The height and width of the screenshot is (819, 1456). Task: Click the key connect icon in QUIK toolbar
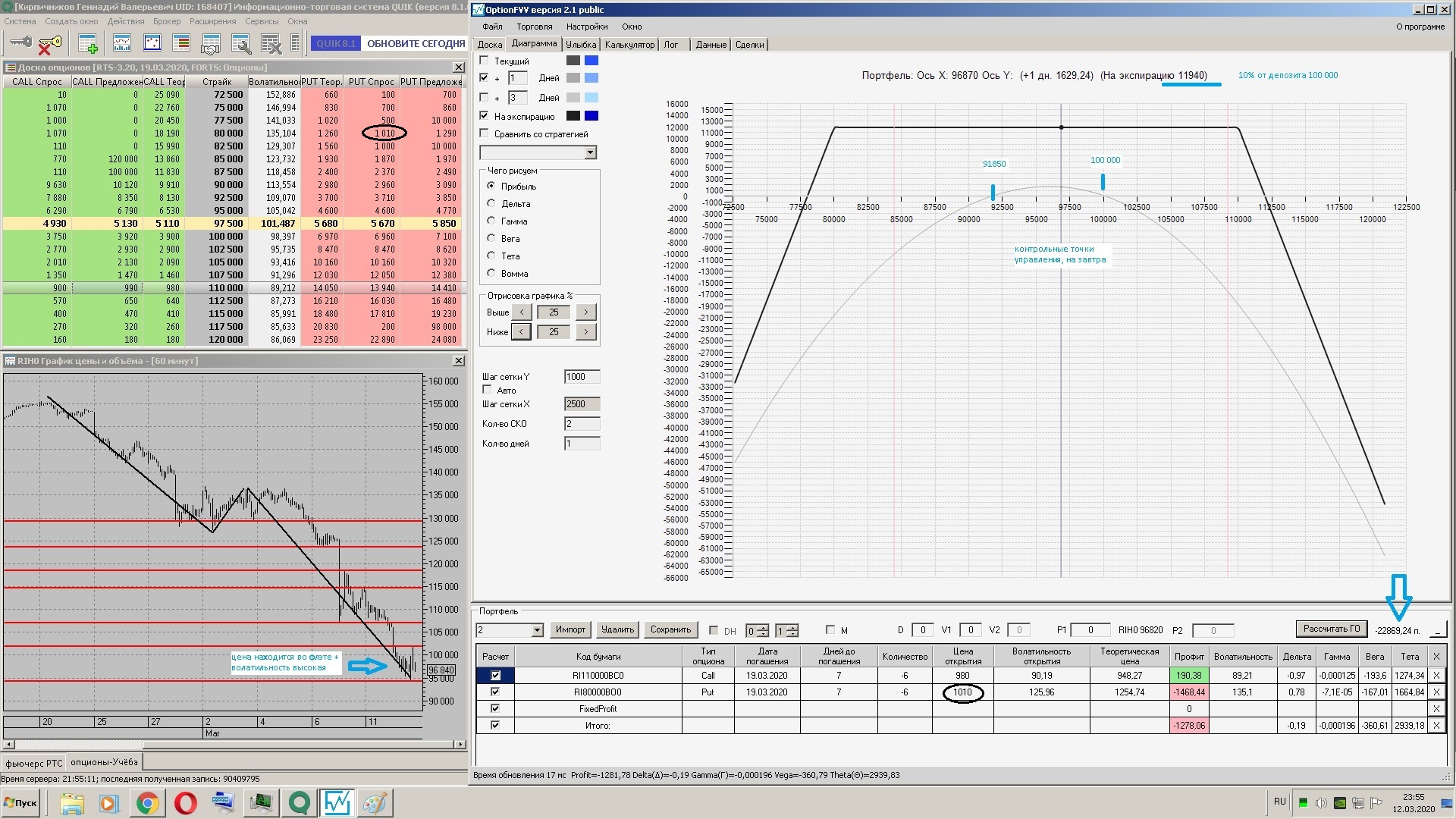[x=20, y=43]
